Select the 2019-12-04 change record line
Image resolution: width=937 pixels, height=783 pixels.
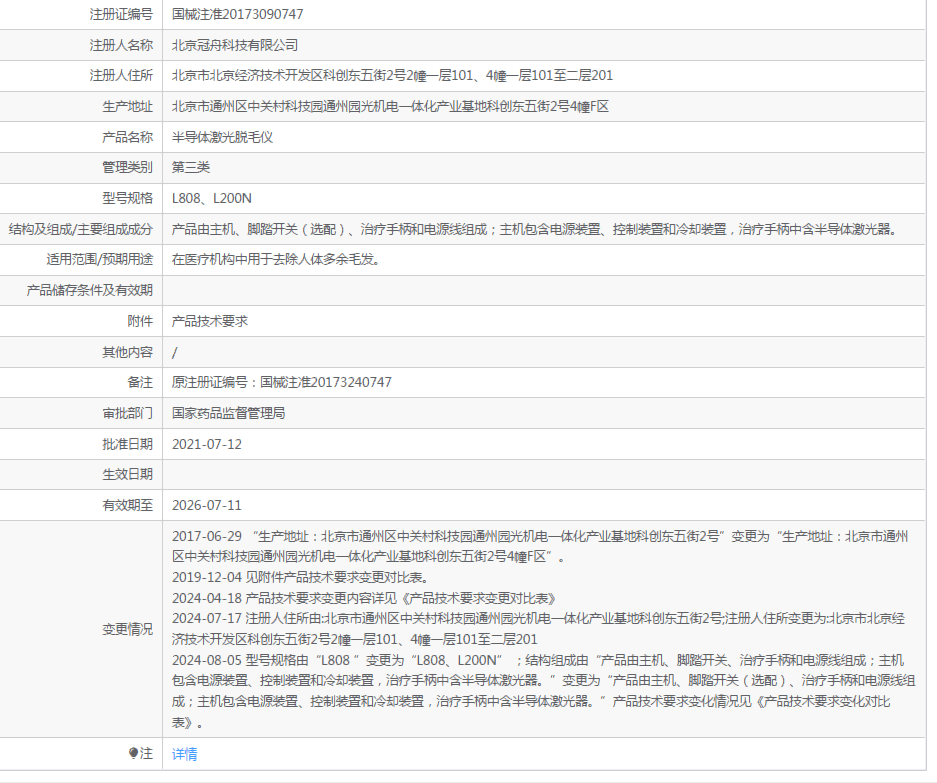point(300,577)
